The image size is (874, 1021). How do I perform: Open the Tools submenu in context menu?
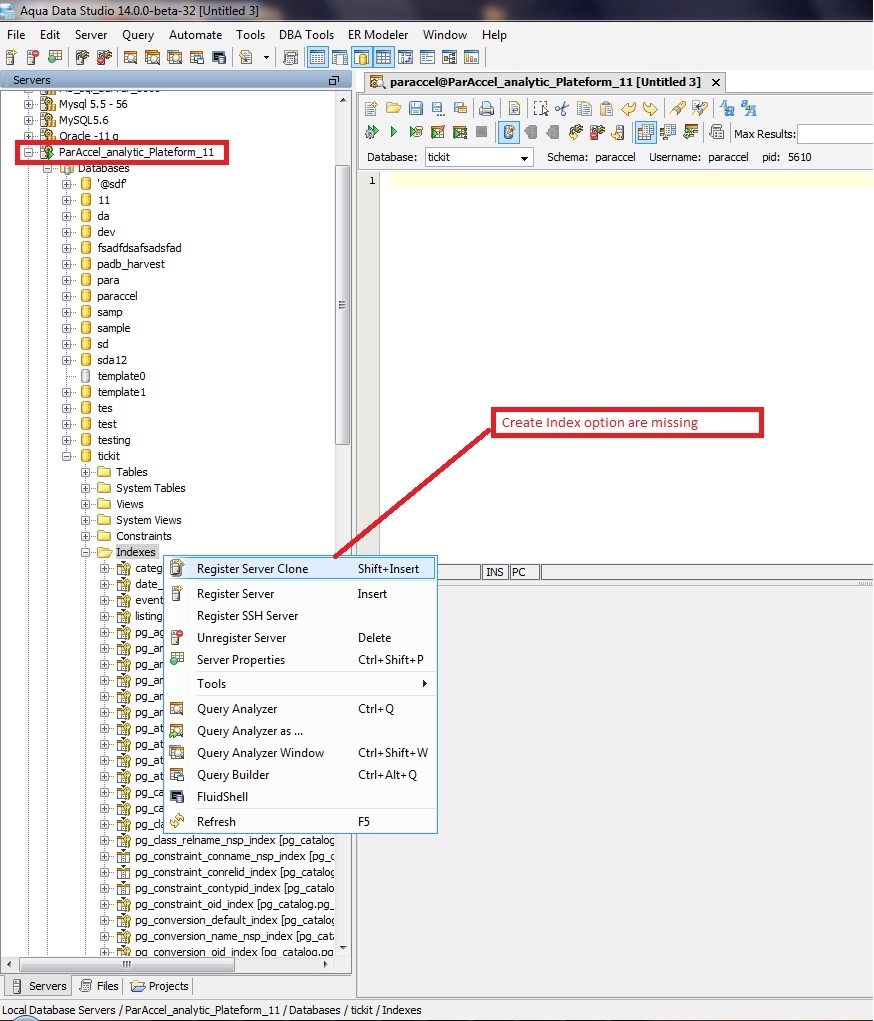point(301,684)
